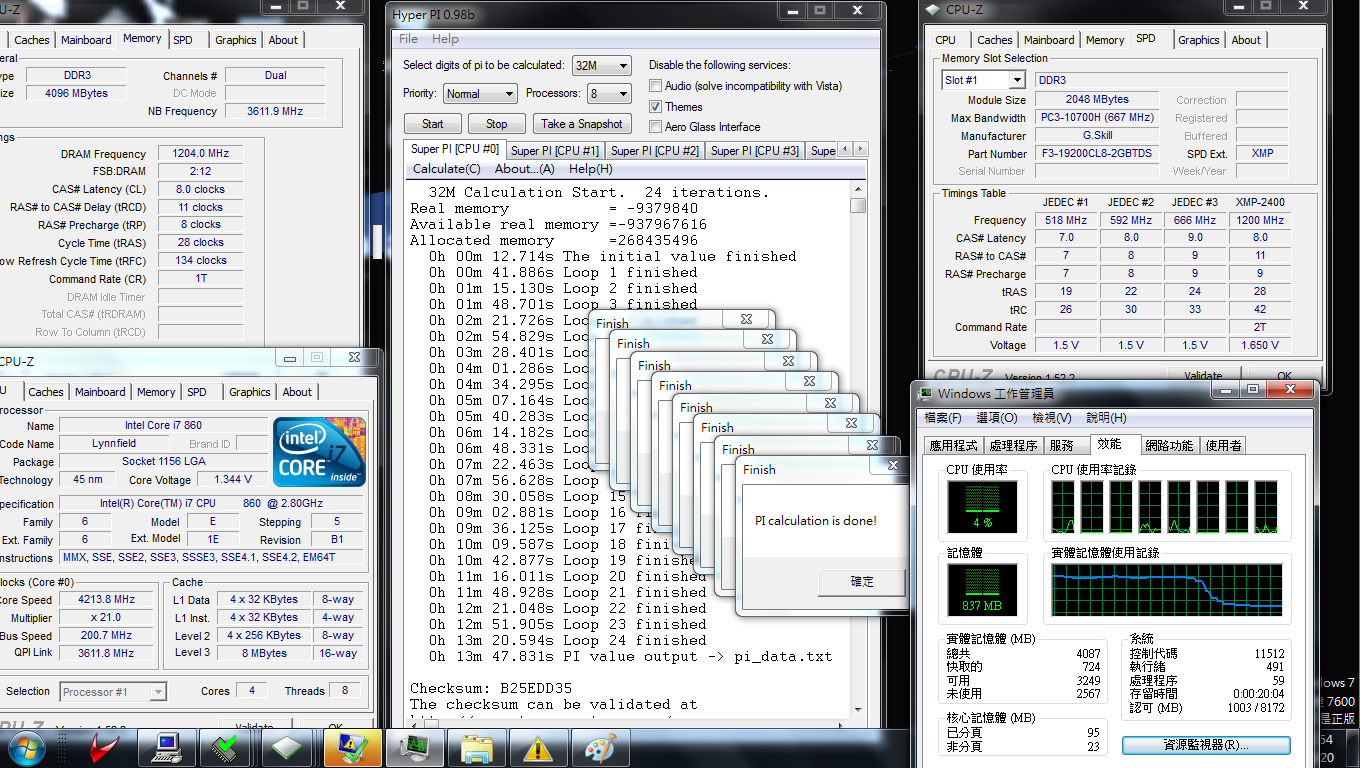Viewport: 1360px width, 768px height.
Task: Click the F3-19200CL8-2GBTDS part number field
Action: [1095, 154]
